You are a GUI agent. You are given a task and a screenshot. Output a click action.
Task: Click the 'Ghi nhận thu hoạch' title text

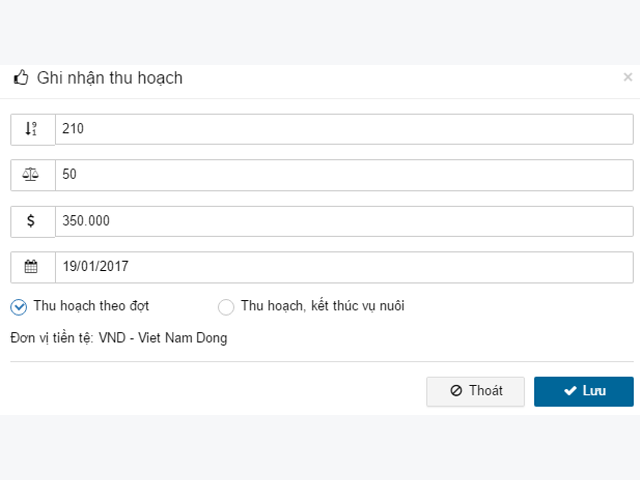[x=110, y=78]
